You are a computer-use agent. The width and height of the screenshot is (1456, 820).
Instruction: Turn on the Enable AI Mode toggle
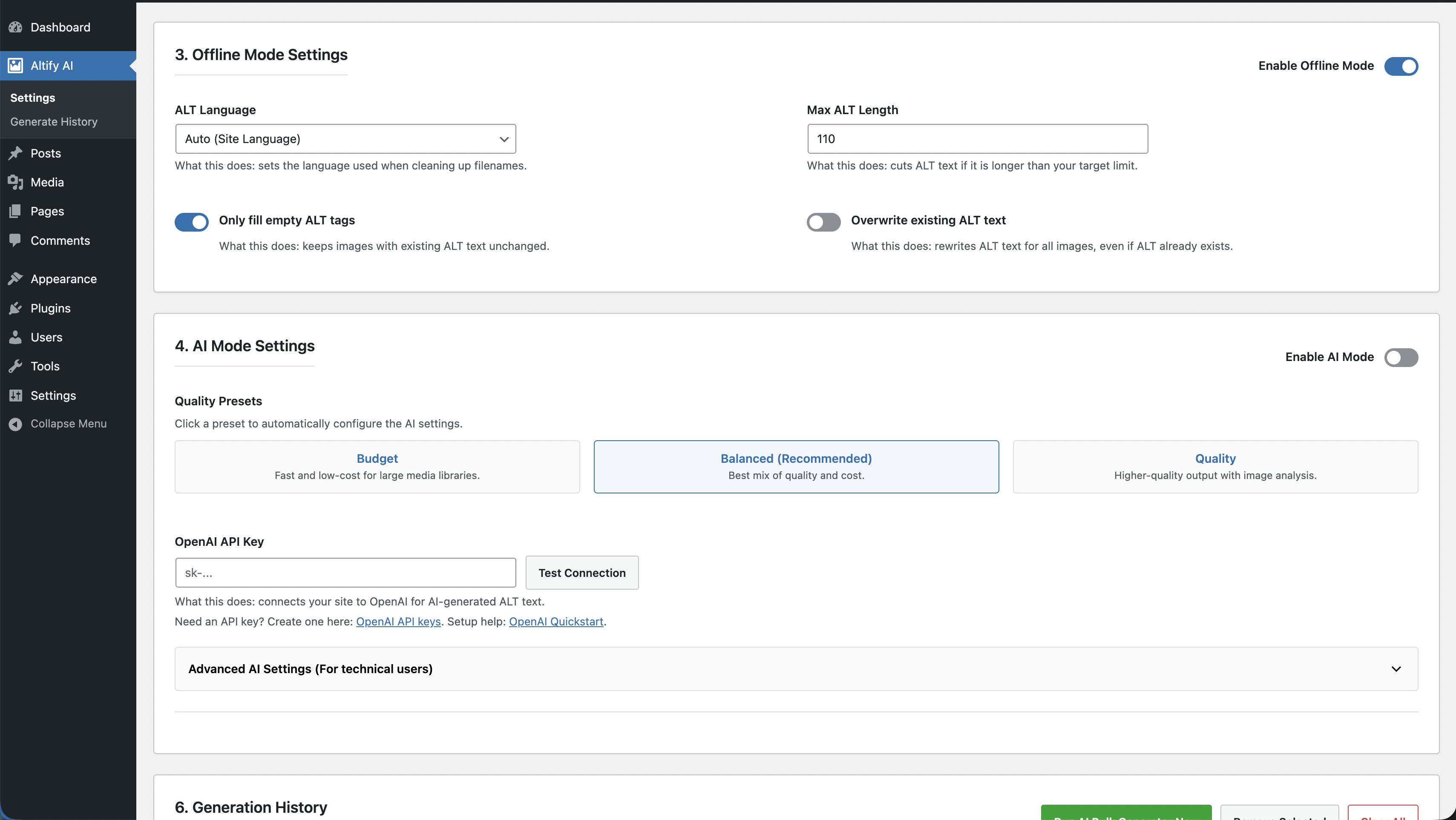point(1401,357)
